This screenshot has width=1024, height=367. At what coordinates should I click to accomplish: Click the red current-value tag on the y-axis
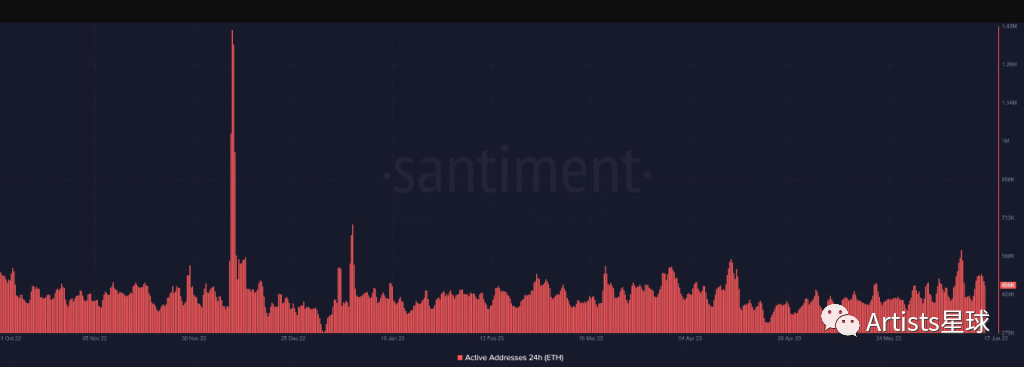1008,285
